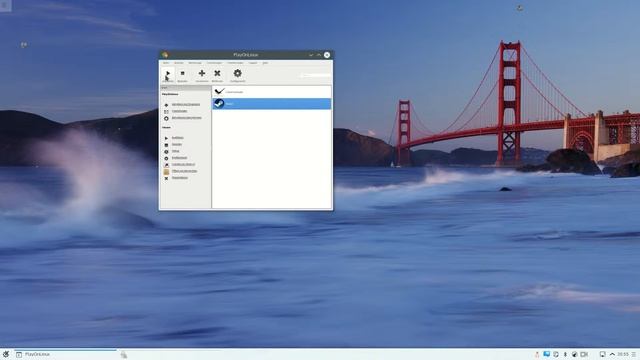Click sidebar configure link with gear icon

click(x=179, y=158)
